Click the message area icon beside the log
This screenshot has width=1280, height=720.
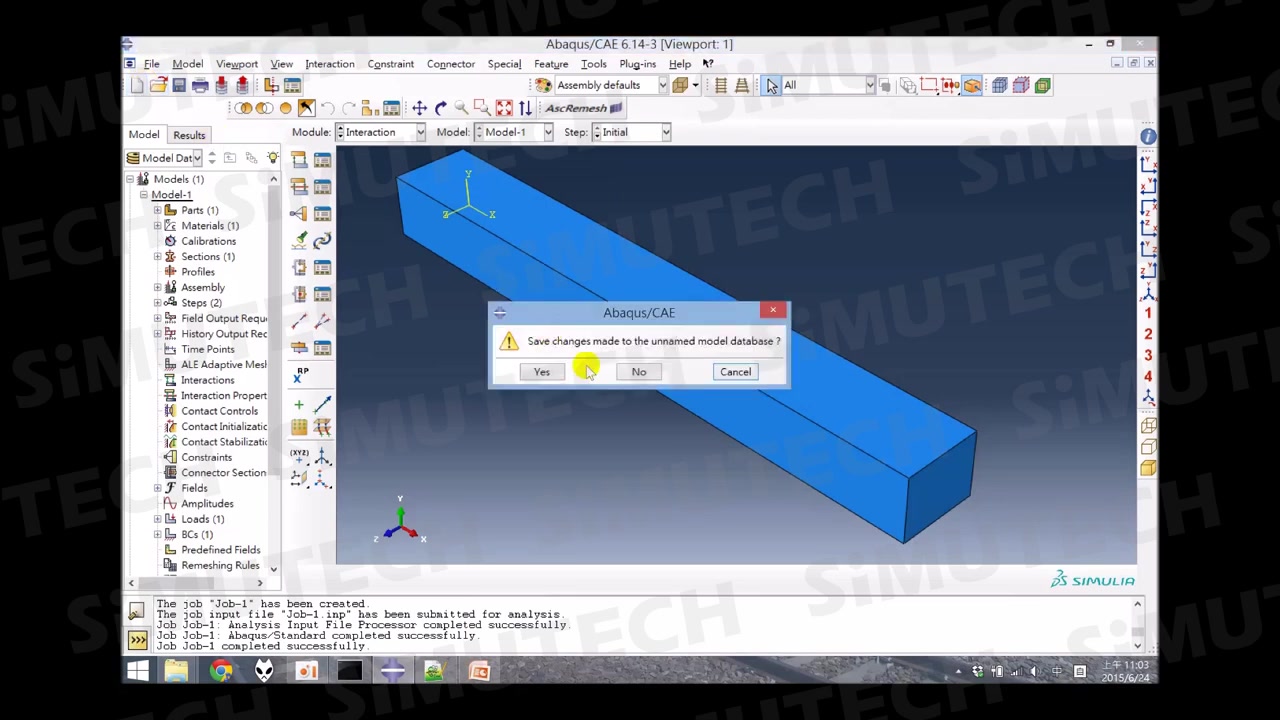click(137, 611)
